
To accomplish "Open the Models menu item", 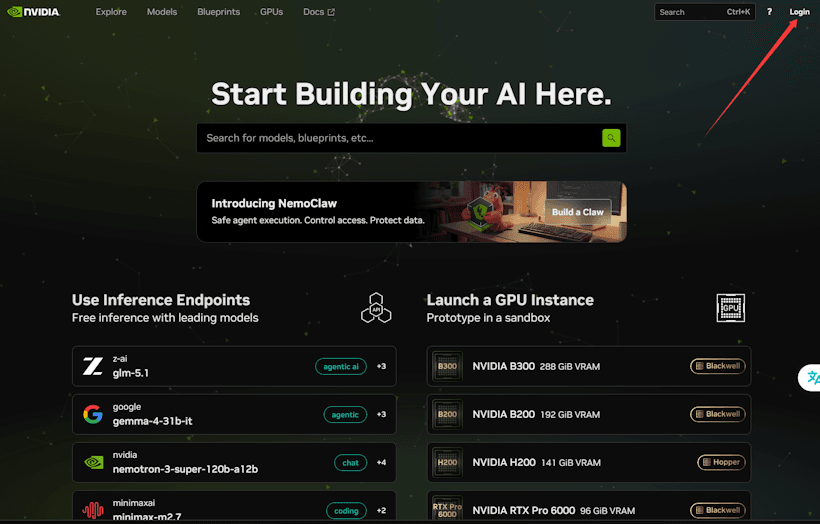I will [162, 12].
